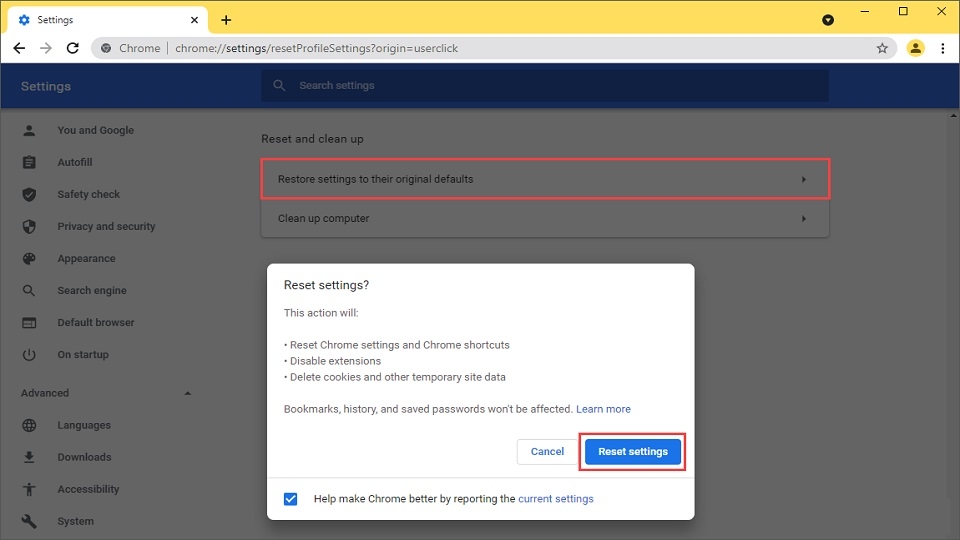Select the Settings browser tab
This screenshot has height=540, width=960.
[108, 20]
